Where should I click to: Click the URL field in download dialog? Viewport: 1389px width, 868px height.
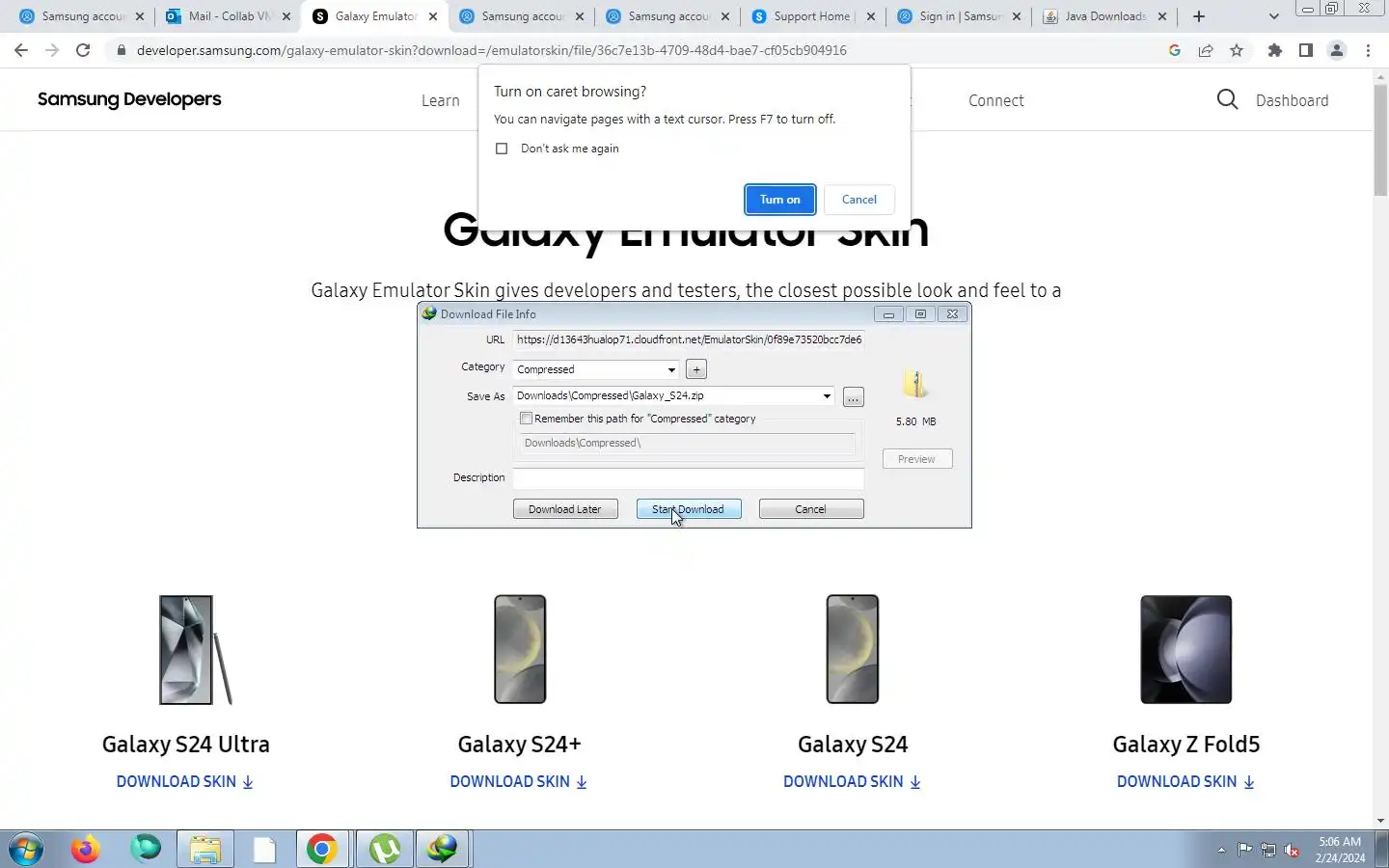[x=689, y=339]
